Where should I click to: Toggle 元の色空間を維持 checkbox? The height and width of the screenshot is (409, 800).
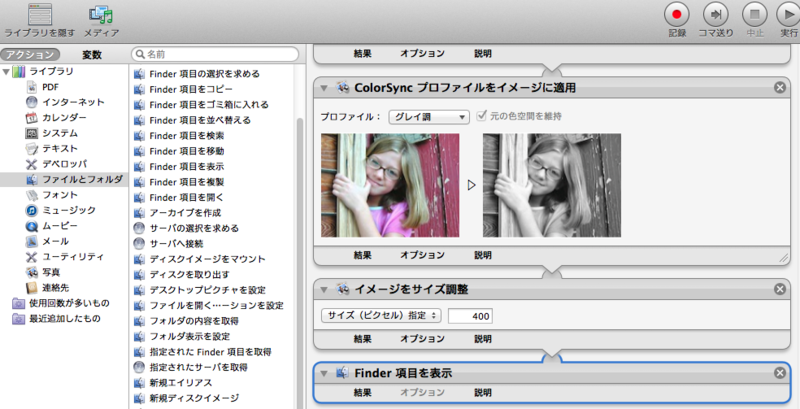[480, 116]
